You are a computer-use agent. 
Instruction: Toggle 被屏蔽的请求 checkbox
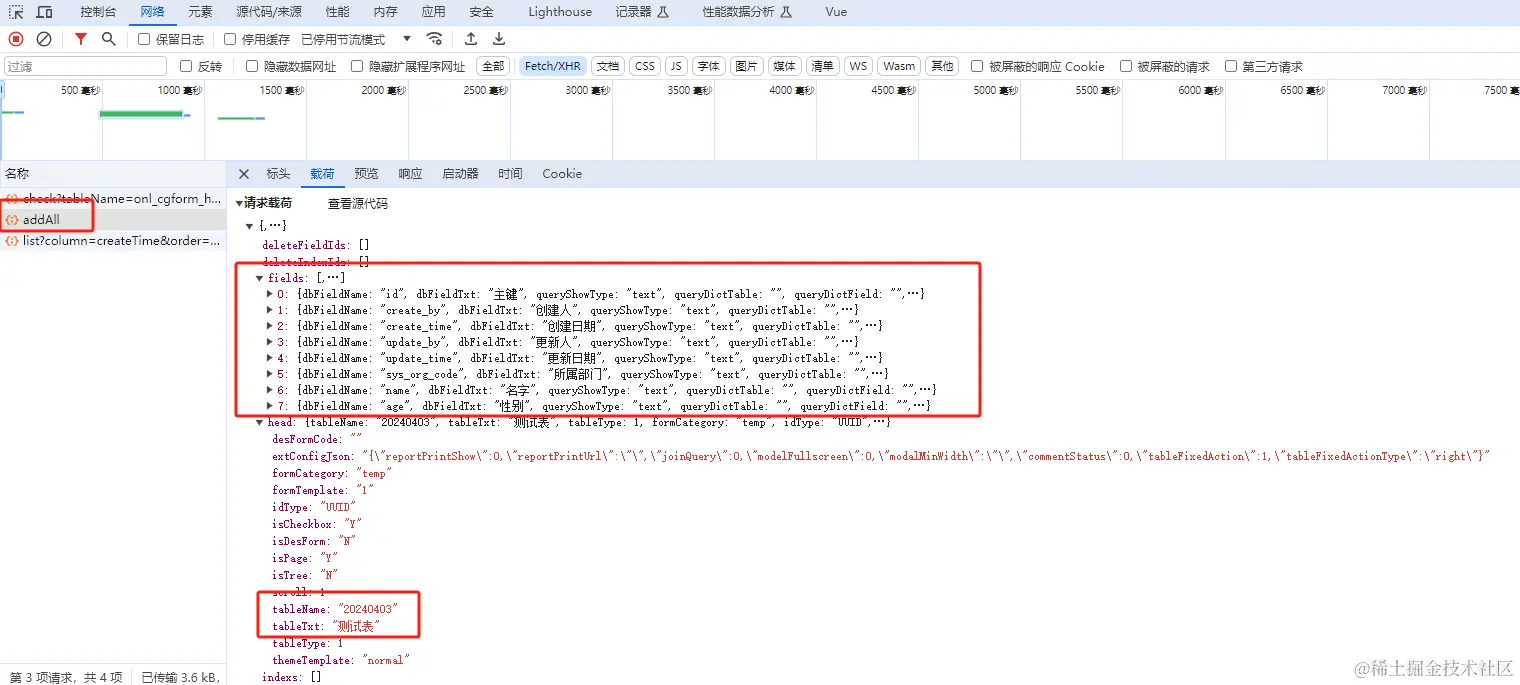point(1126,66)
